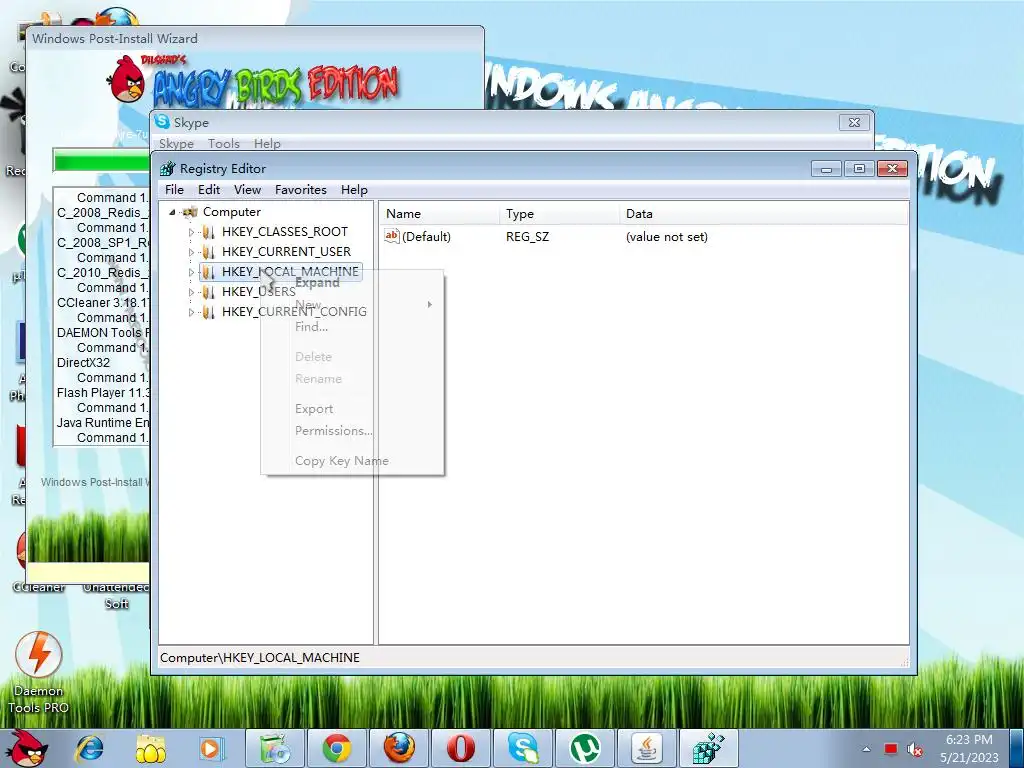
Task: Click the HKEY_CURRENT_USER folder icon
Action: (208, 252)
